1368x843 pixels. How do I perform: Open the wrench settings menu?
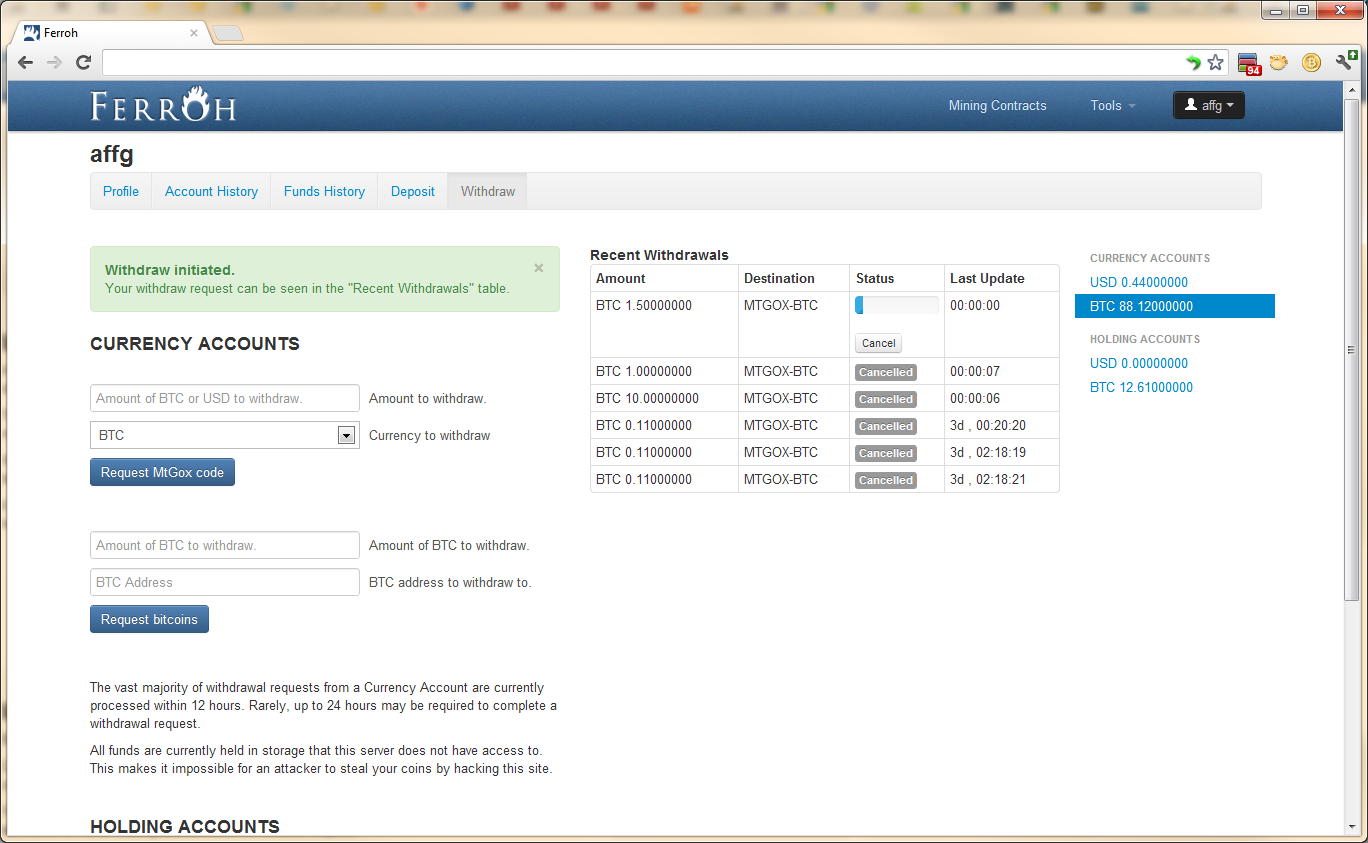(1345, 62)
